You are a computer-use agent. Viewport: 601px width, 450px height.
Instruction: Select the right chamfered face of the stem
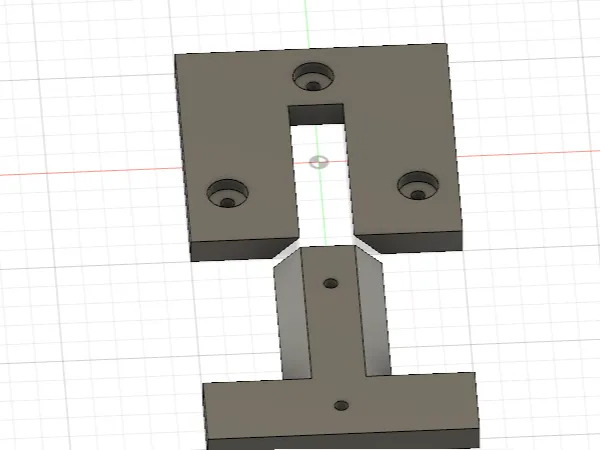(x=373, y=312)
